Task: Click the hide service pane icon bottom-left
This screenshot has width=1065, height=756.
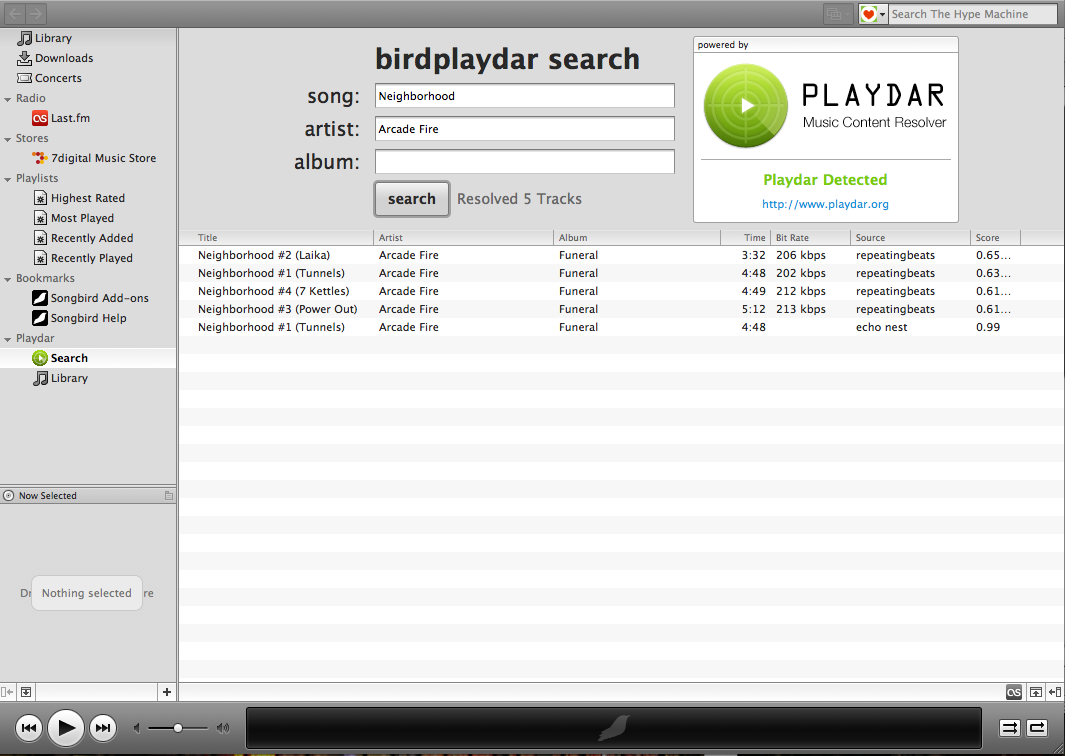Action: [7, 692]
